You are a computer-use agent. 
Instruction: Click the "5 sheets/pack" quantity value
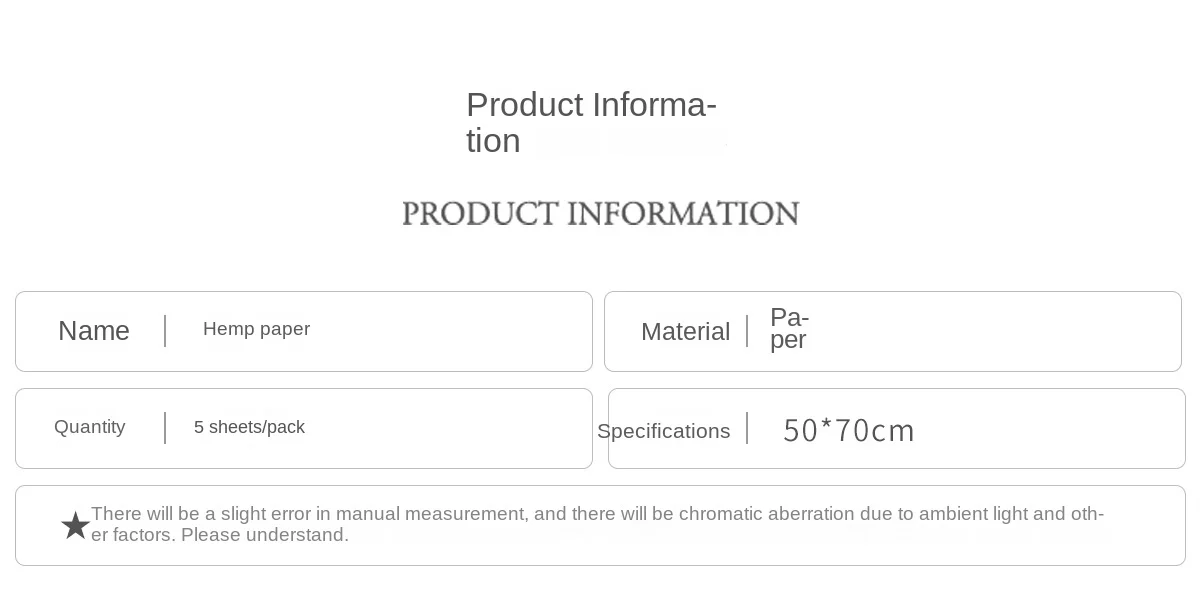[249, 427]
